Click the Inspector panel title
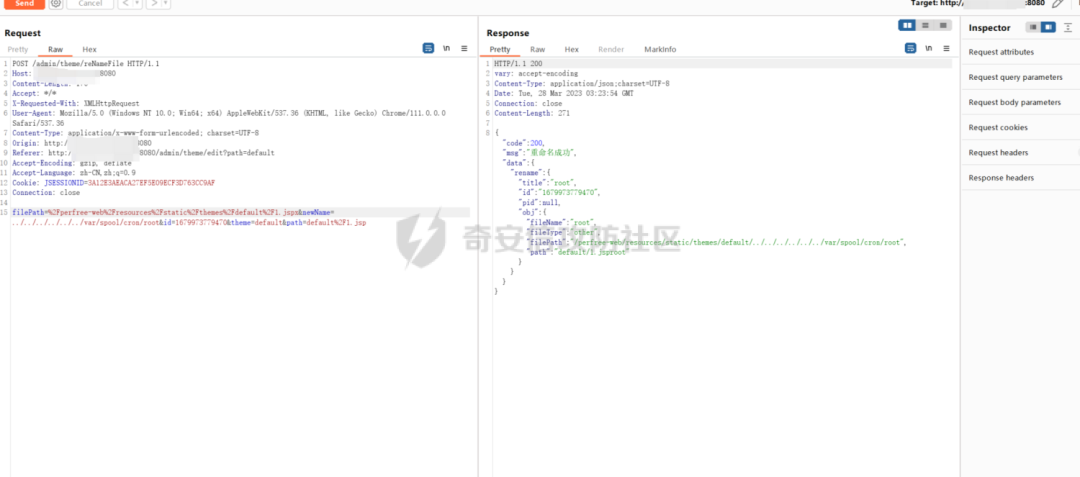Viewport: 1080px width, 477px height. [x=989, y=28]
